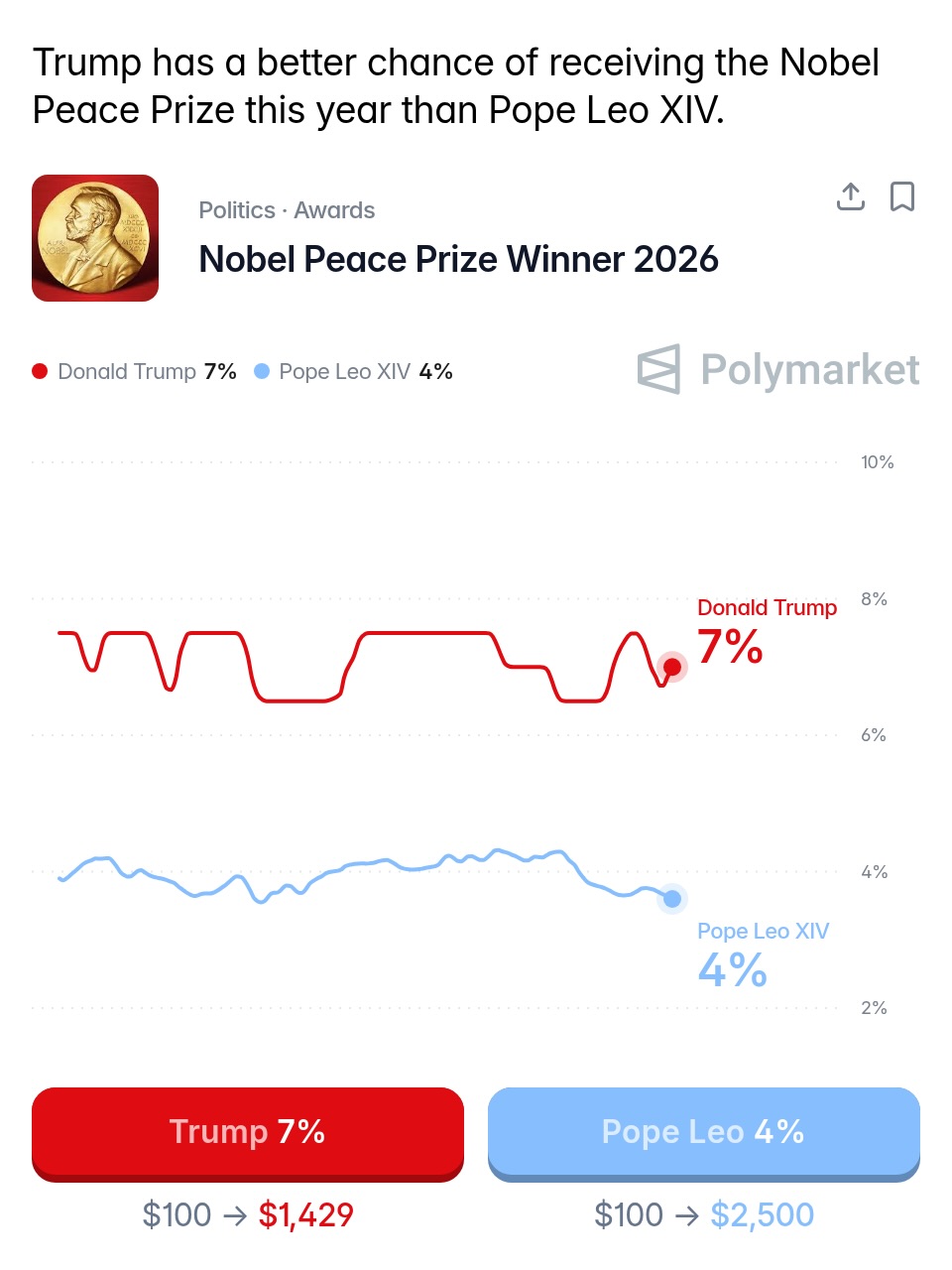This screenshot has width=952, height=1270.
Task: Open the Politics category link
Action: [236, 210]
